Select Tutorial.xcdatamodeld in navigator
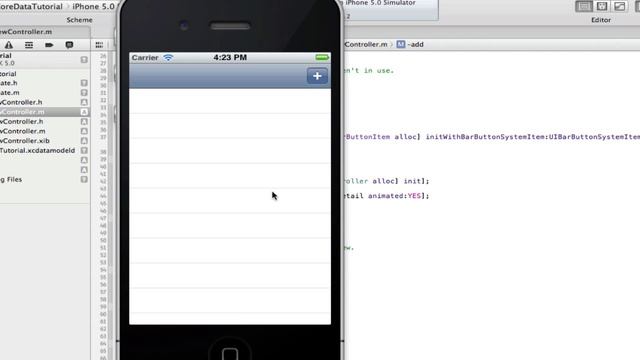The image size is (640, 360). (38, 151)
